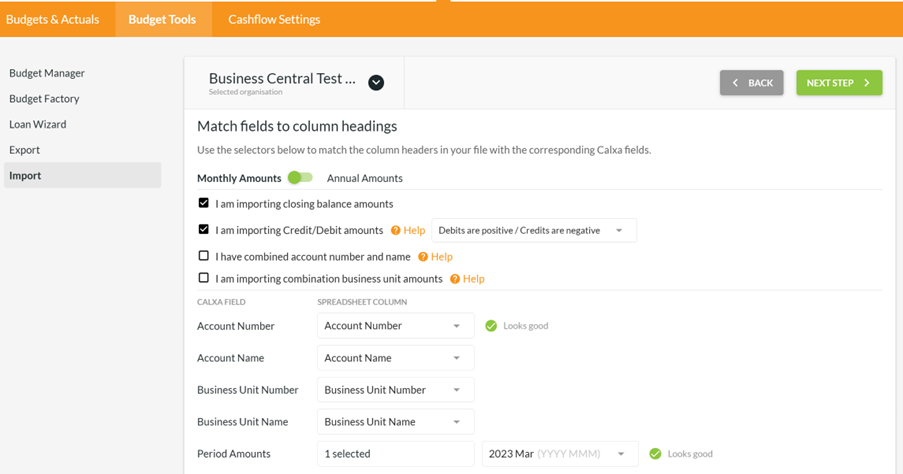Click the Next Step button
903x474 pixels.
tap(839, 83)
